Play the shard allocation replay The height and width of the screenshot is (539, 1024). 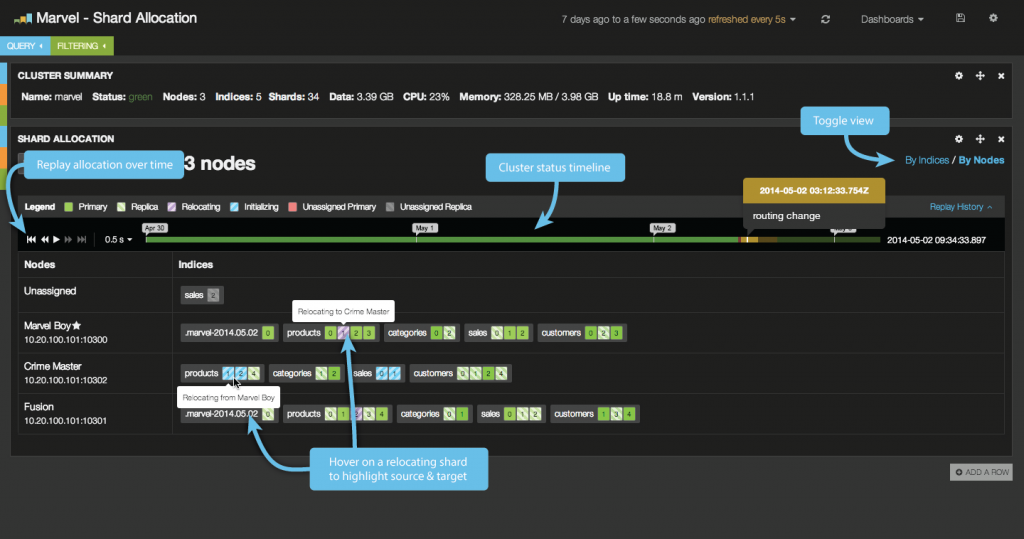point(57,240)
